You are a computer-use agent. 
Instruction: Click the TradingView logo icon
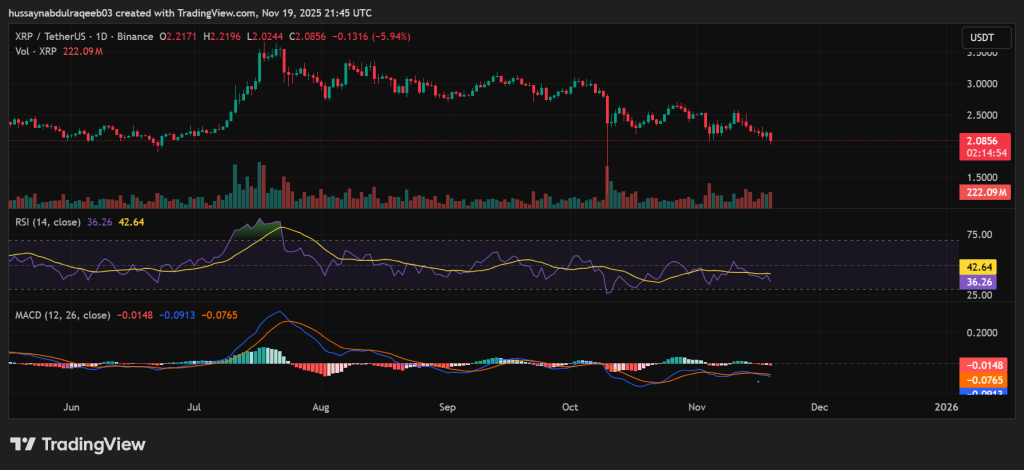point(24,444)
